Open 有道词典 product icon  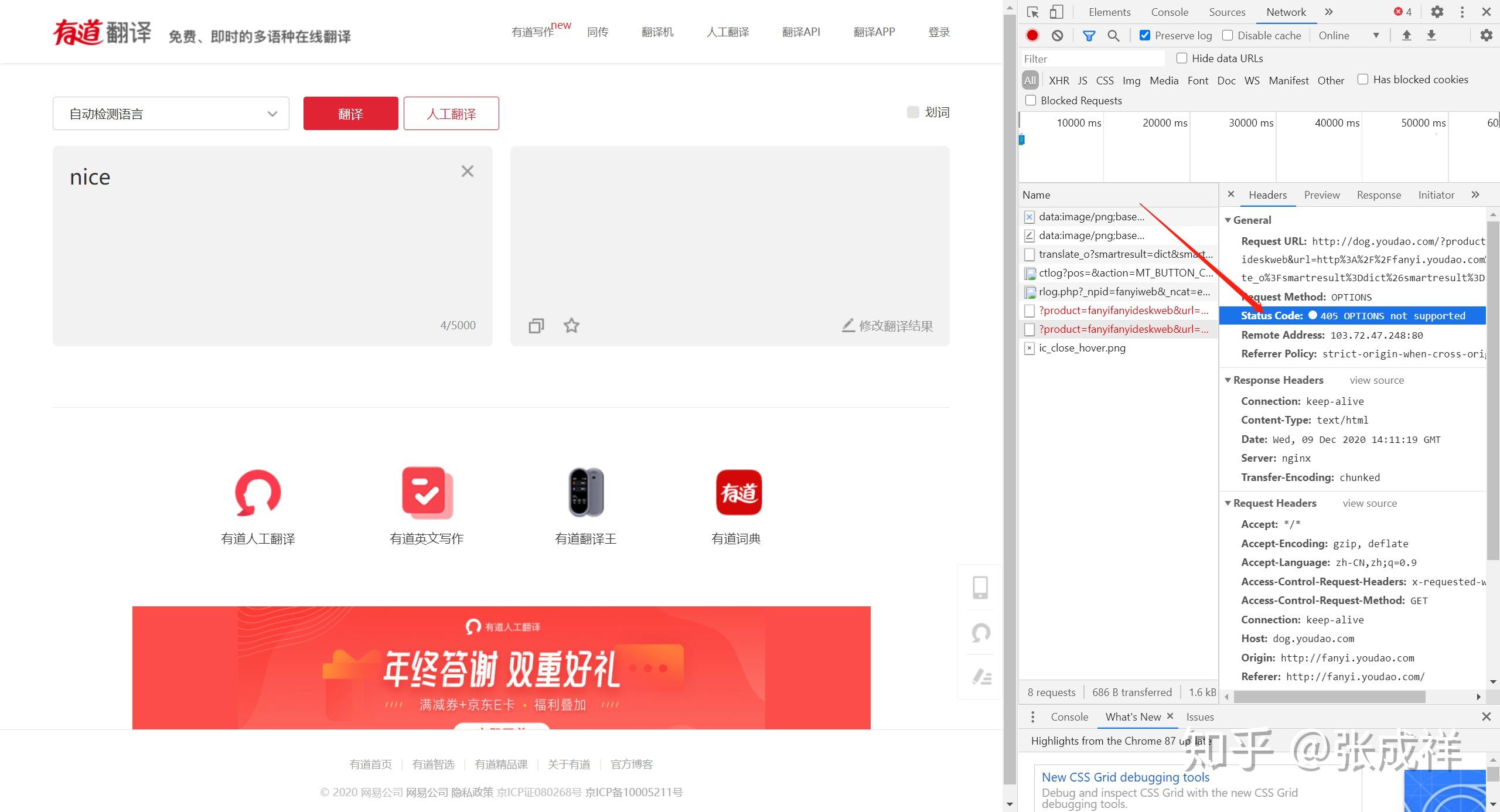click(x=738, y=493)
